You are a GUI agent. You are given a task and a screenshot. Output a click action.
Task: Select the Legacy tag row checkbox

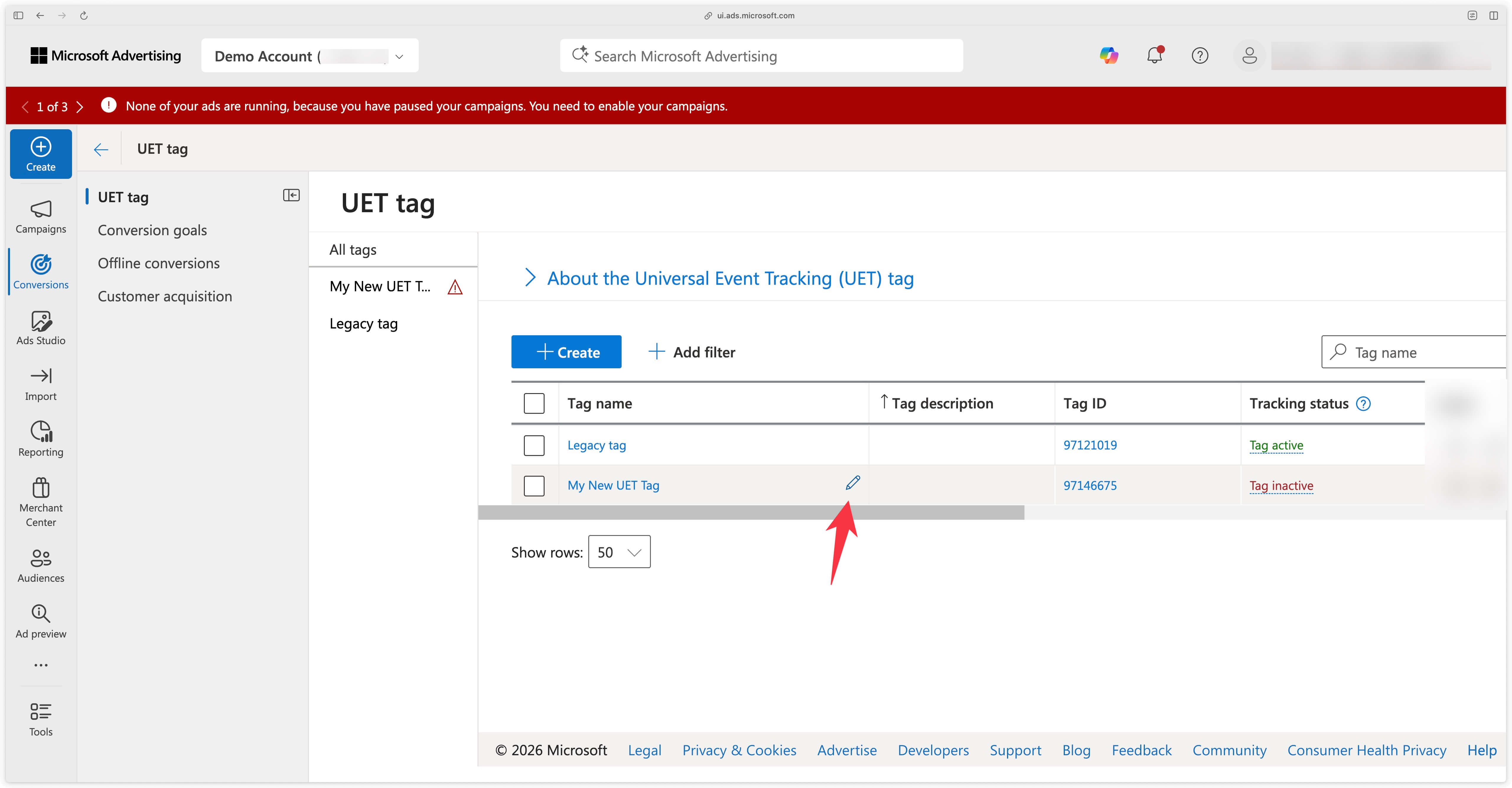[534, 445]
